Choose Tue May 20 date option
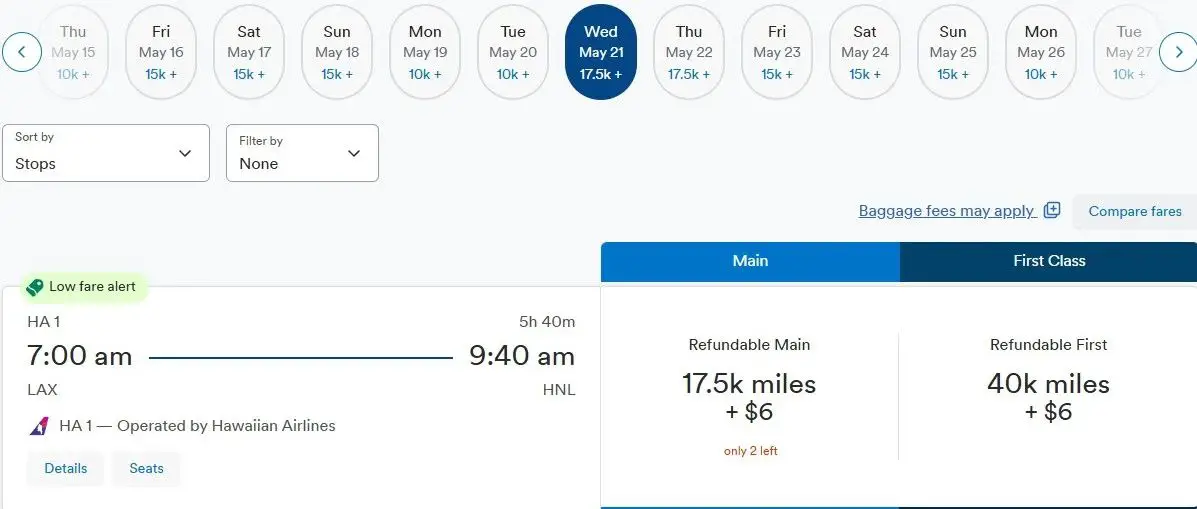The image size is (1197, 509). (513, 52)
